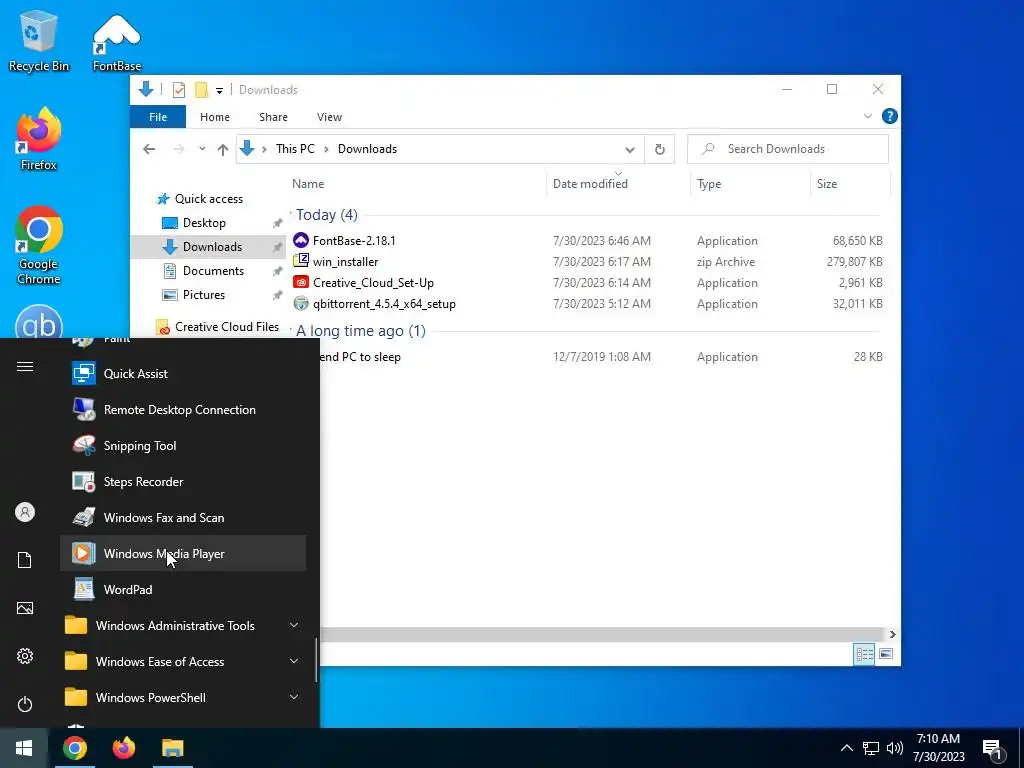Open qBittorrent desktop icon
Image resolution: width=1024 pixels, height=768 pixels.
pos(39,321)
